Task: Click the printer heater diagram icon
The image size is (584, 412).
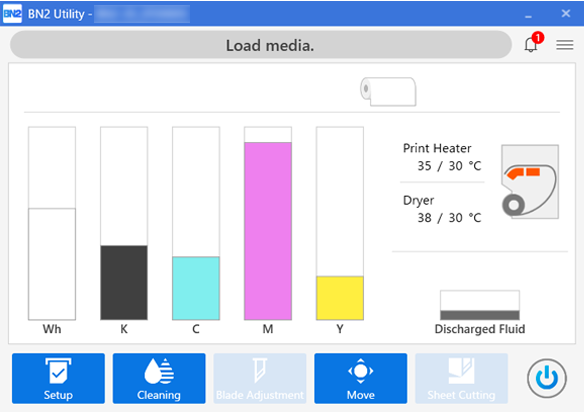Action: pos(530,182)
